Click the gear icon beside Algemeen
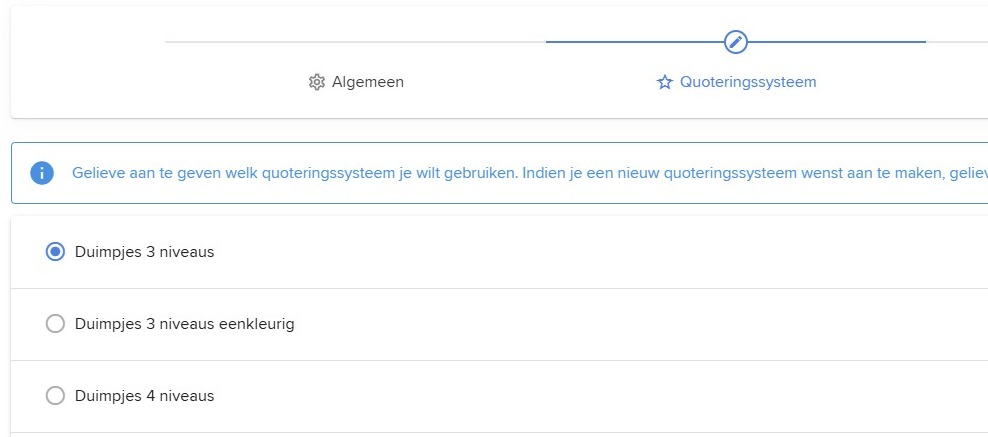Viewport: 988px width, 437px height. (316, 82)
